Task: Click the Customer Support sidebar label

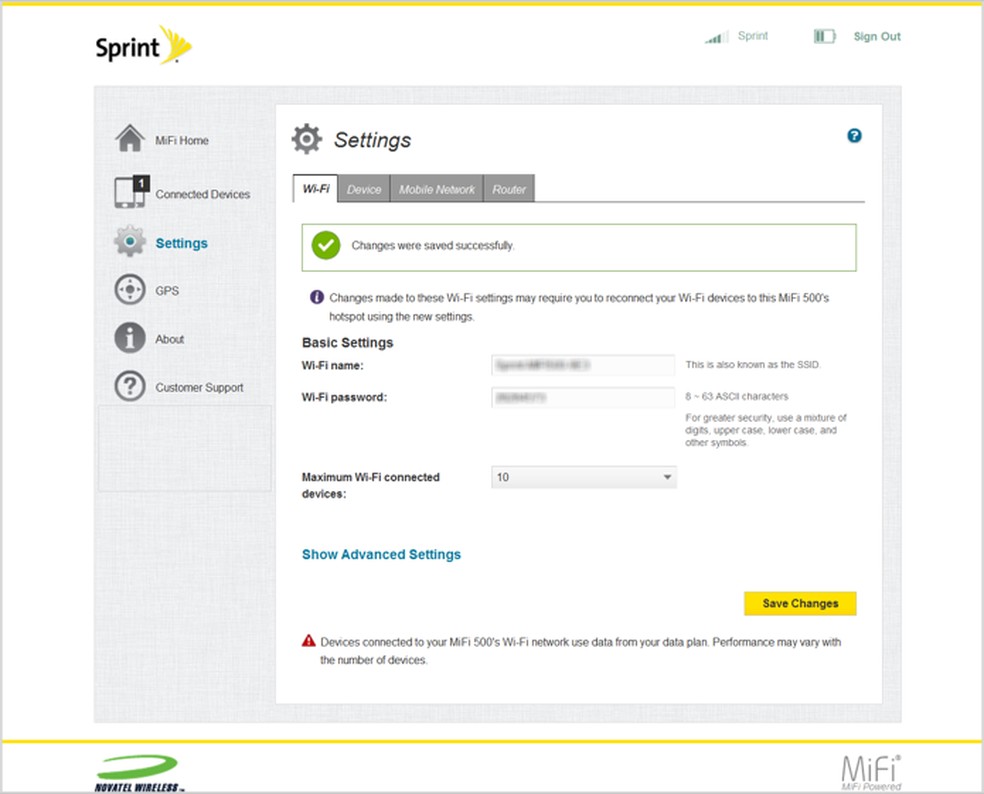Action: click(200, 387)
